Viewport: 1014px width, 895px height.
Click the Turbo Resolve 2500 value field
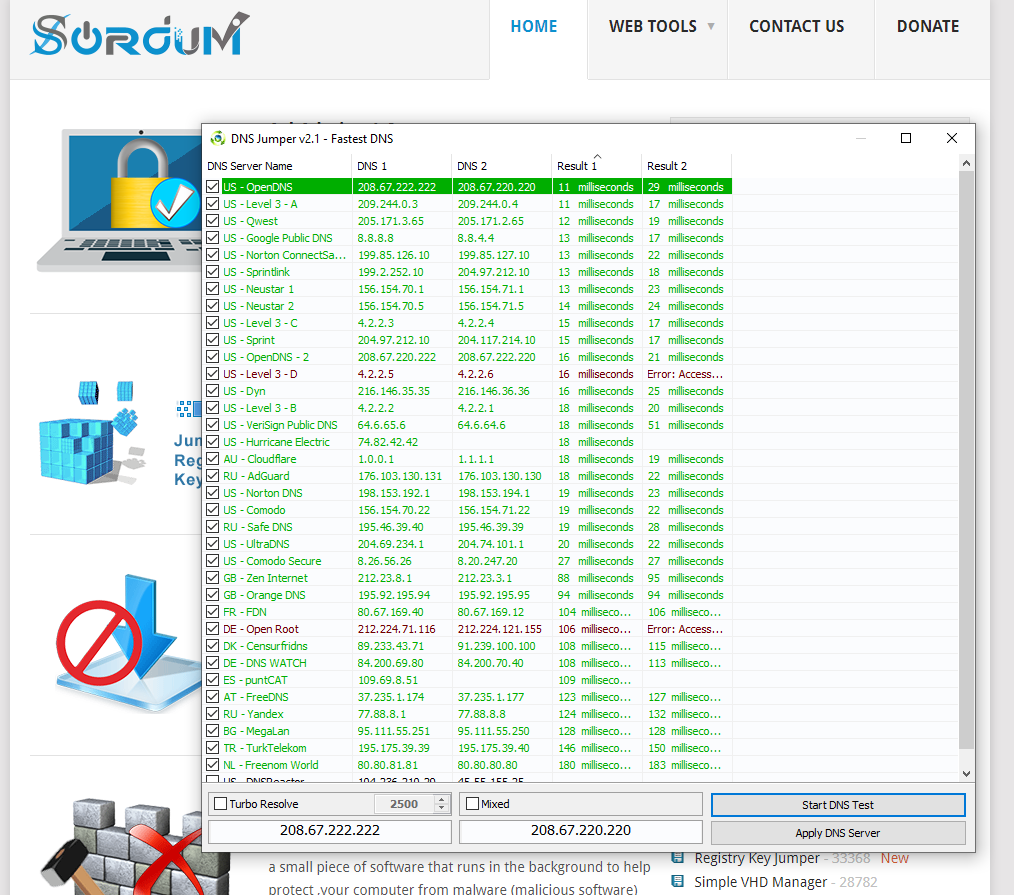tap(404, 804)
